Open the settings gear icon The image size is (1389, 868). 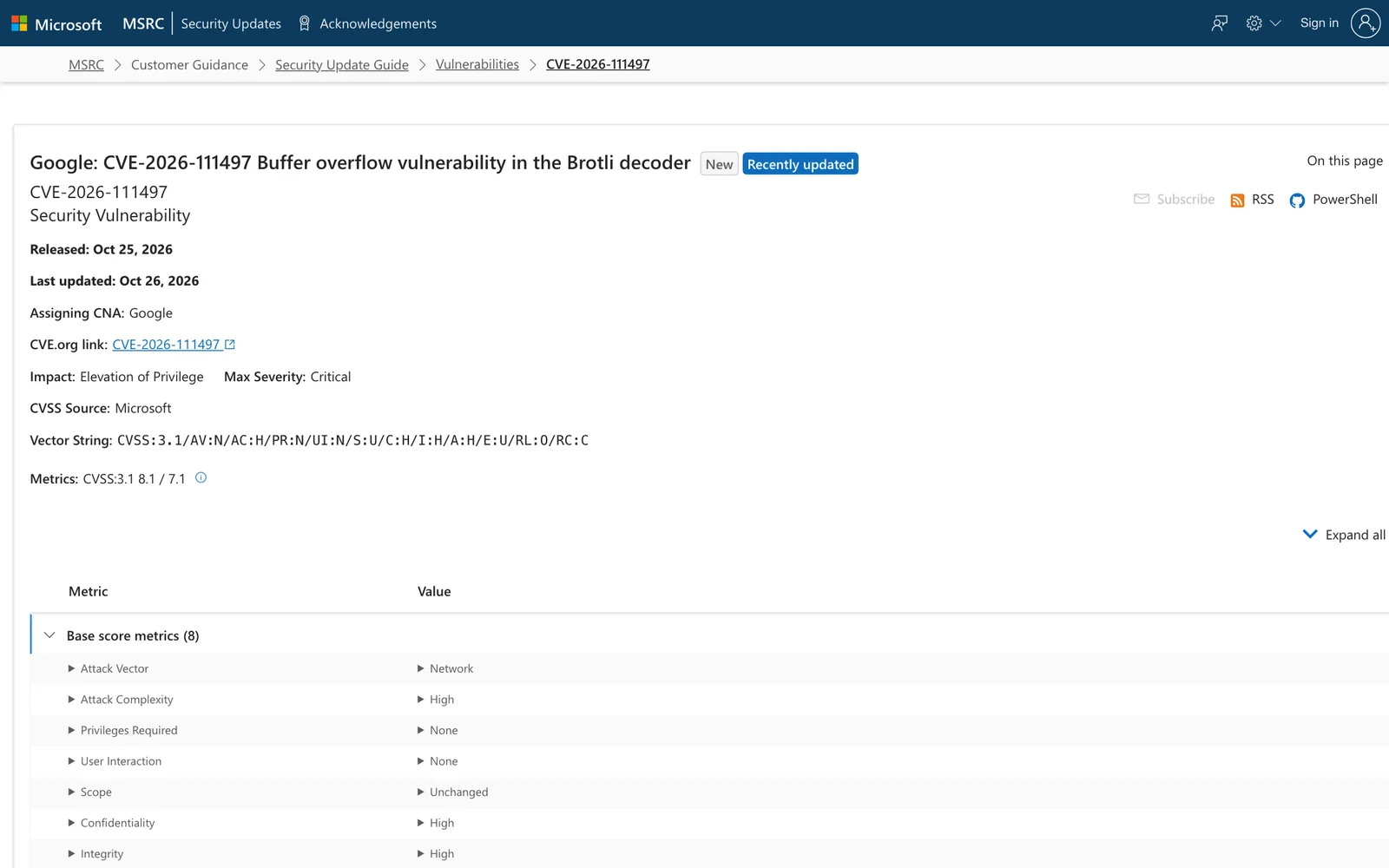1254,23
